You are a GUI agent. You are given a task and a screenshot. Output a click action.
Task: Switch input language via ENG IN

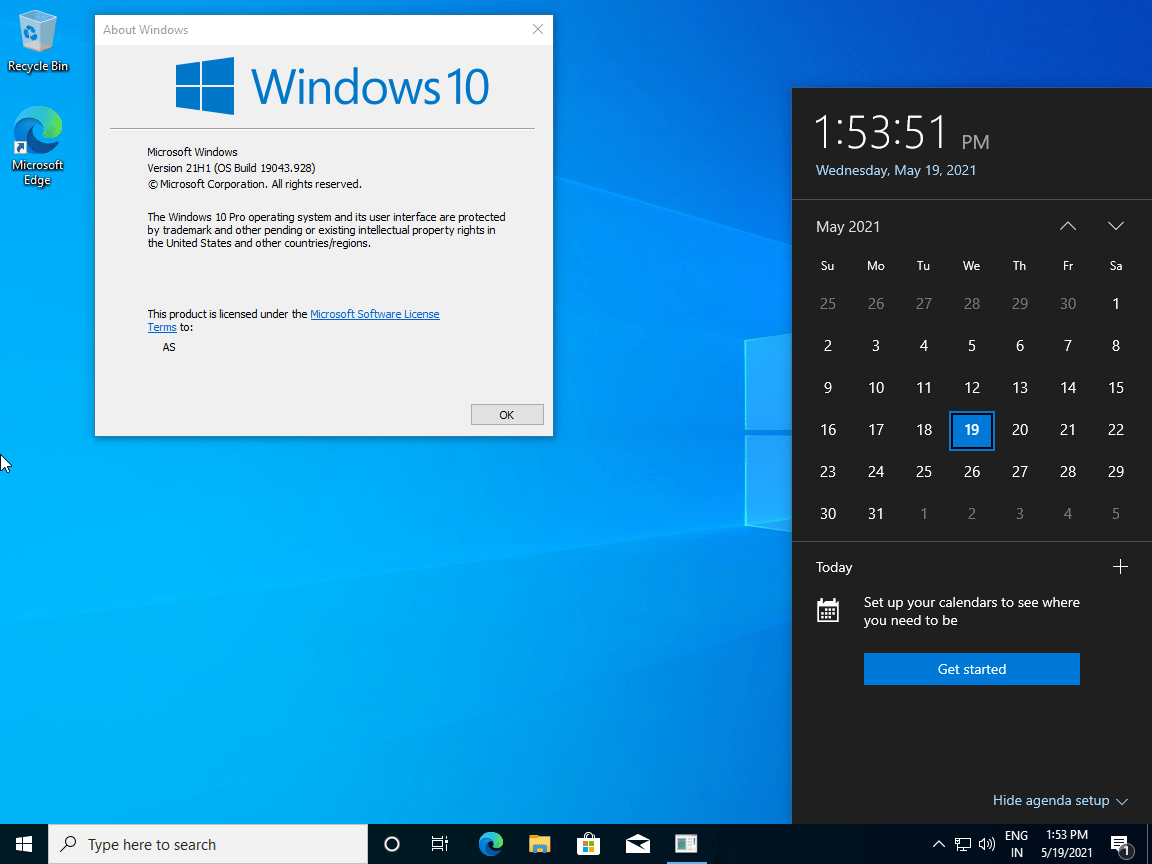[x=1016, y=844]
